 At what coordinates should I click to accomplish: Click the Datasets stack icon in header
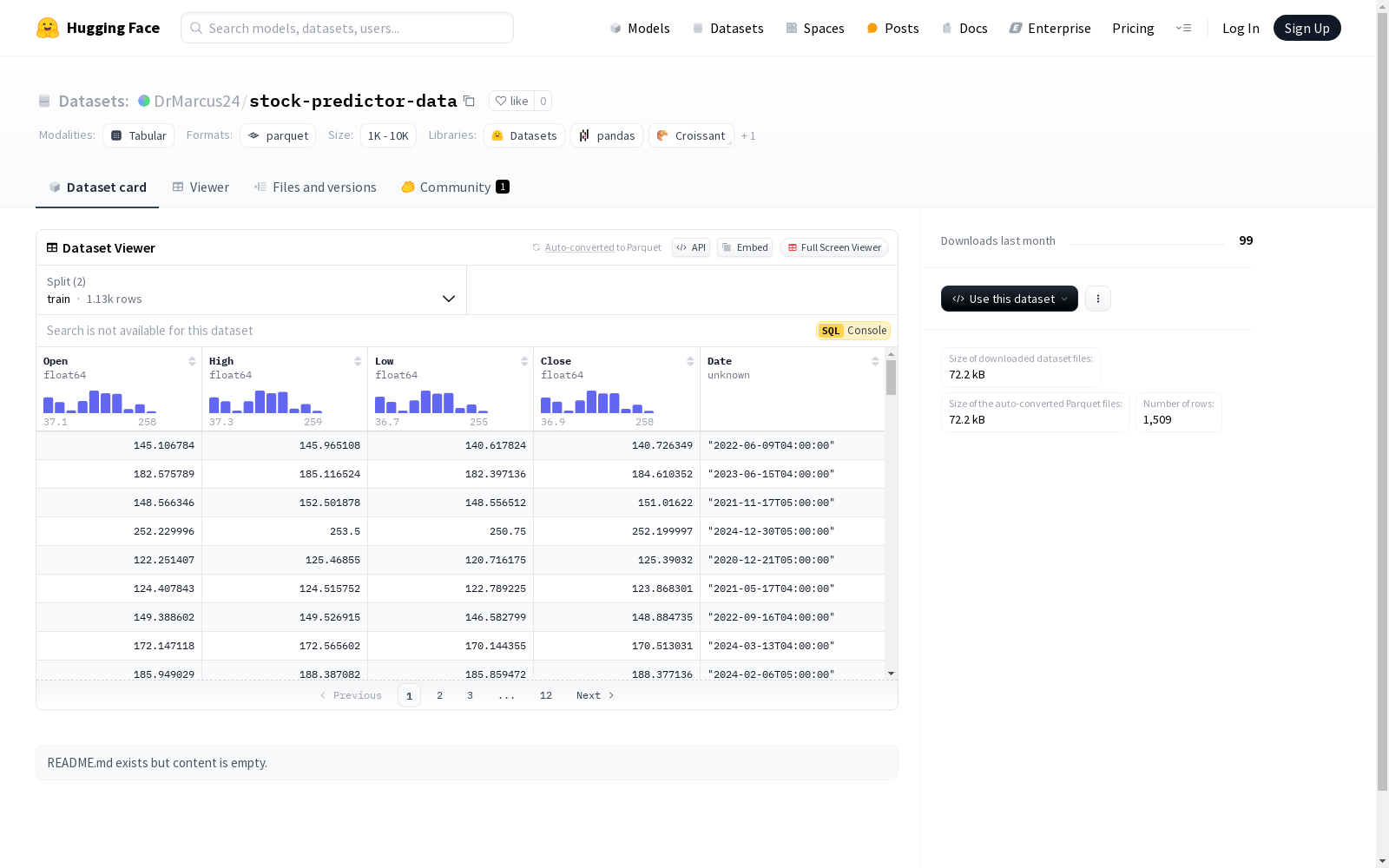click(x=44, y=101)
